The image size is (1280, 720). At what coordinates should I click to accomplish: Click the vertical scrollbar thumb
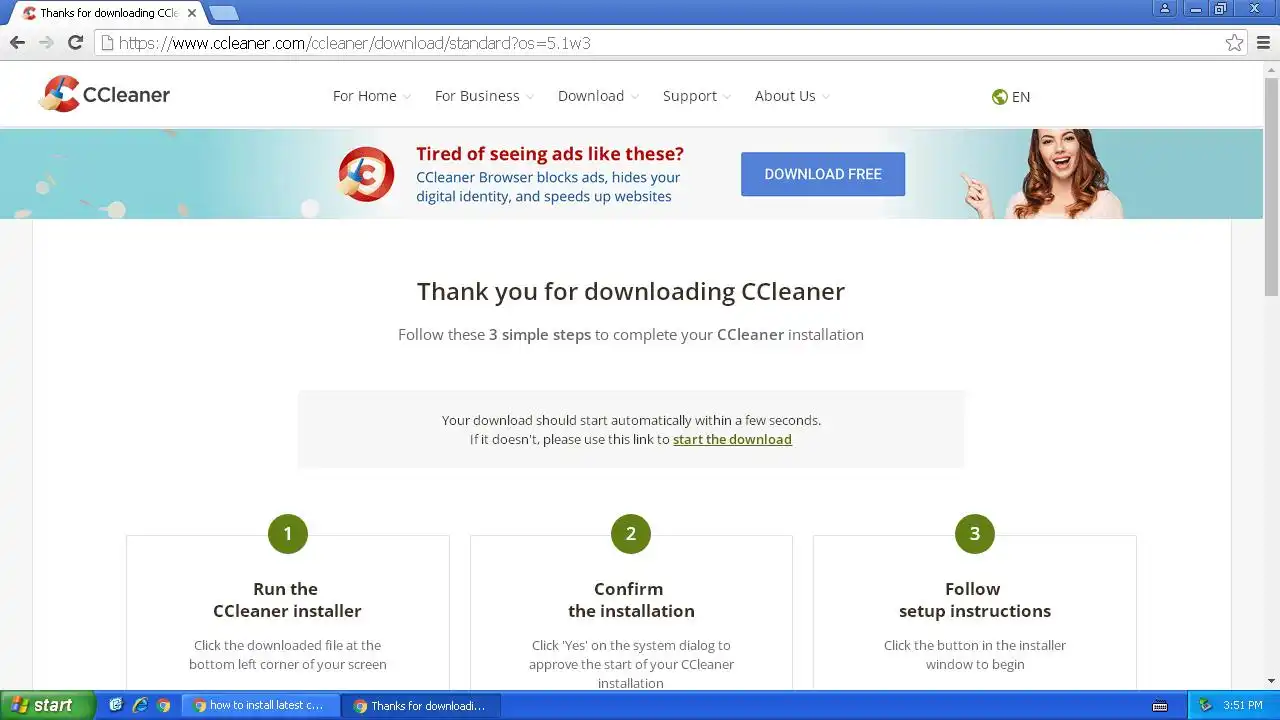(x=1271, y=186)
